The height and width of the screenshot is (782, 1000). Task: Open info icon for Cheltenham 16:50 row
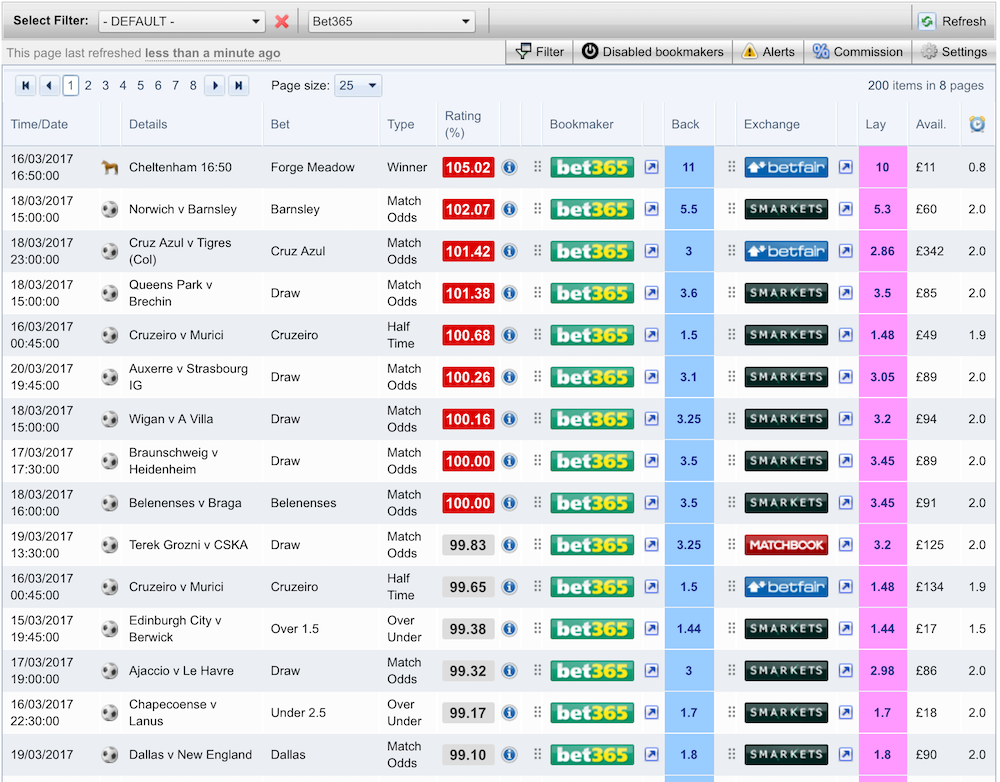pos(509,168)
